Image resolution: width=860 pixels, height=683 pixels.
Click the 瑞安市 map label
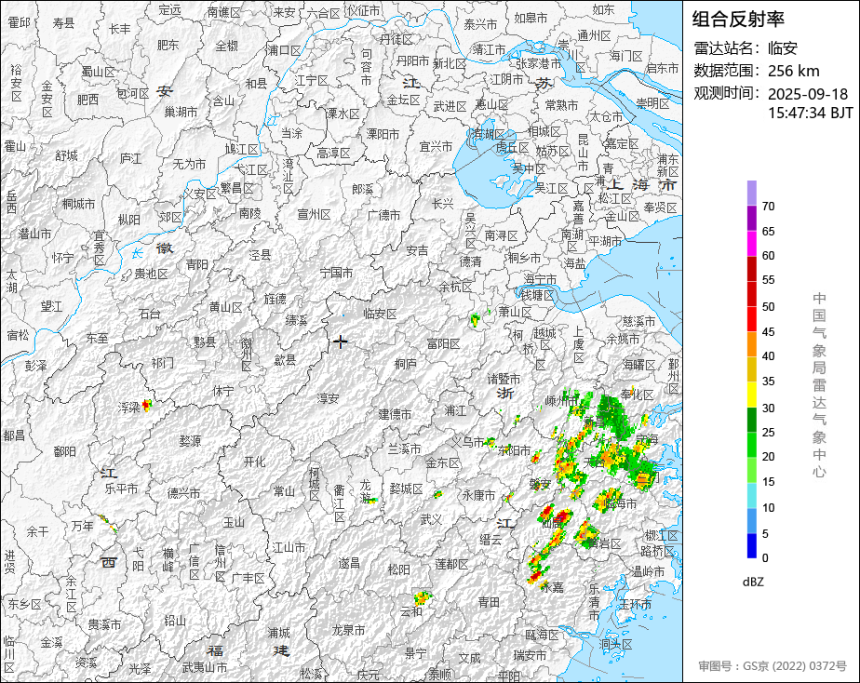tap(530, 655)
